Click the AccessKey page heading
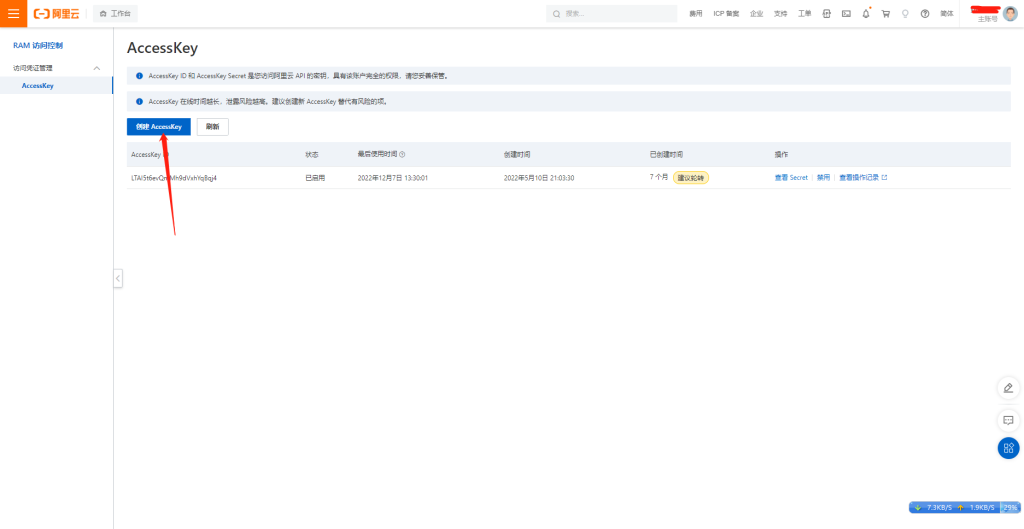 click(x=162, y=48)
